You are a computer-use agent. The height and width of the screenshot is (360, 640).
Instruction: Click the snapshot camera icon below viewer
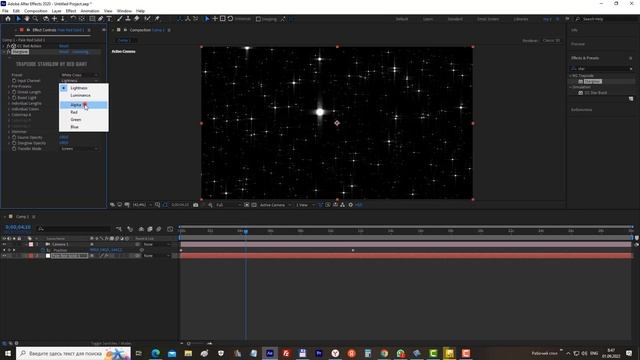[x=196, y=205]
